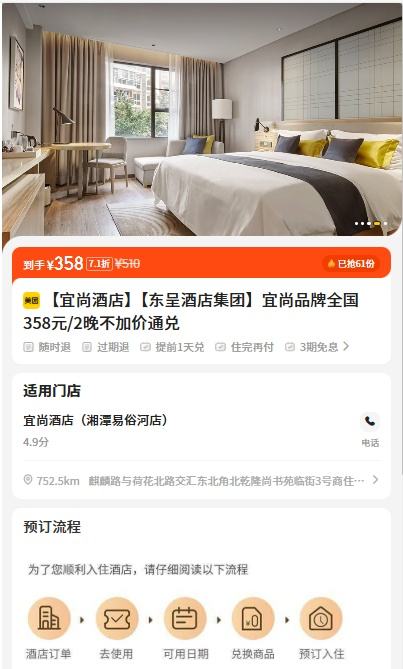The image size is (403, 669).
Task: Open the 随时退 policy tag
Action: click(47, 347)
